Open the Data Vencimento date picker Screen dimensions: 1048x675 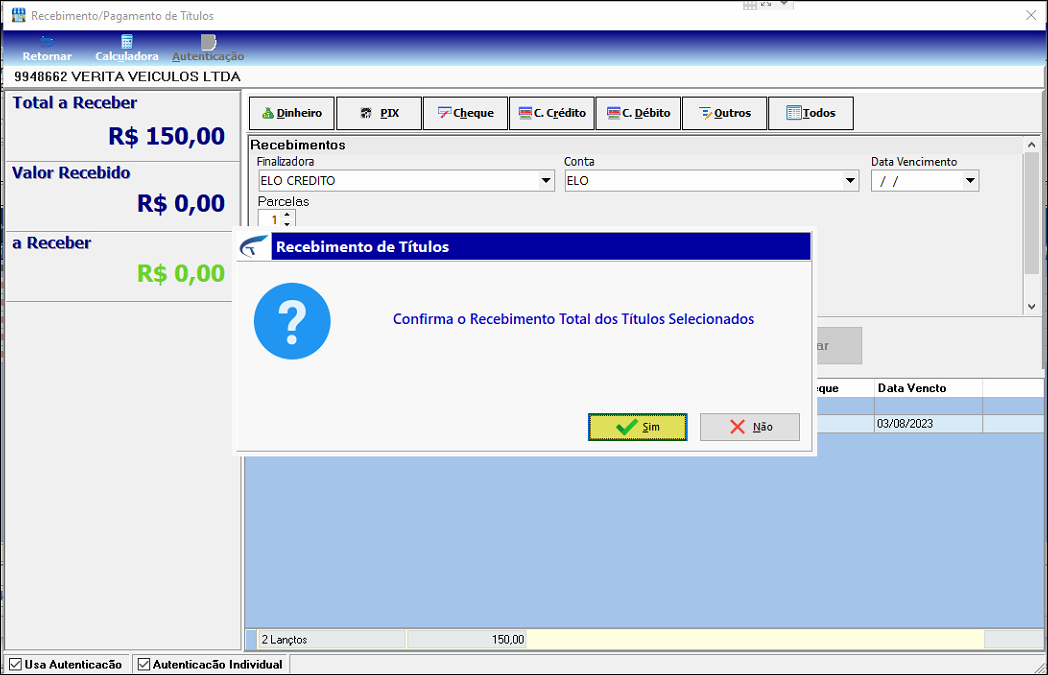[x=970, y=180]
